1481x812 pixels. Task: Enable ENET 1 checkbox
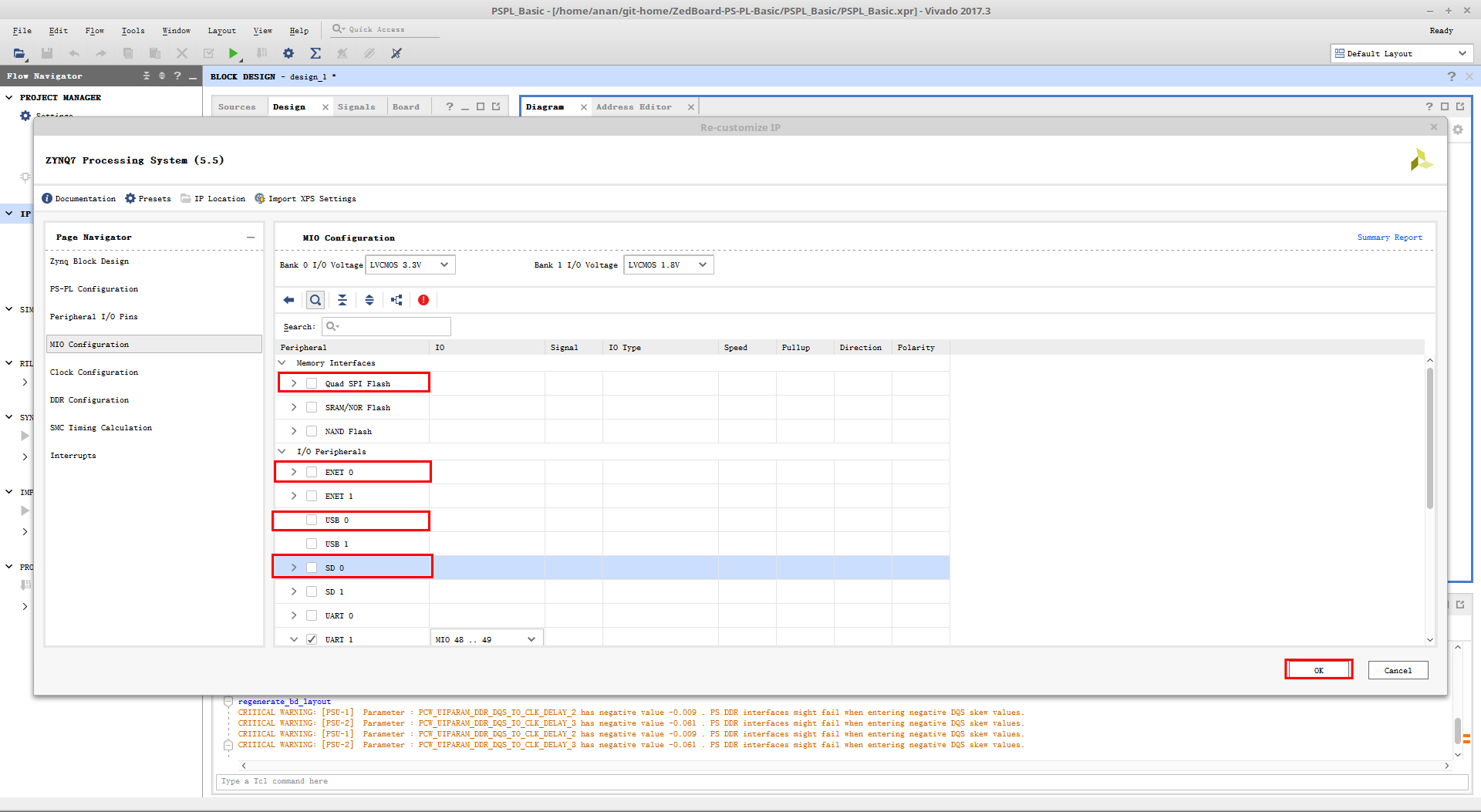pos(312,496)
